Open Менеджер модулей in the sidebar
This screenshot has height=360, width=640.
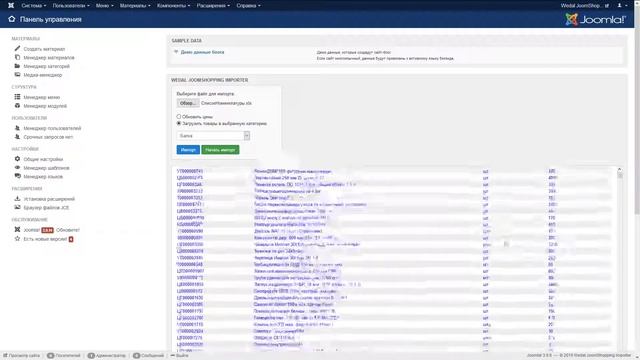pyautogui.click(x=45, y=106)
